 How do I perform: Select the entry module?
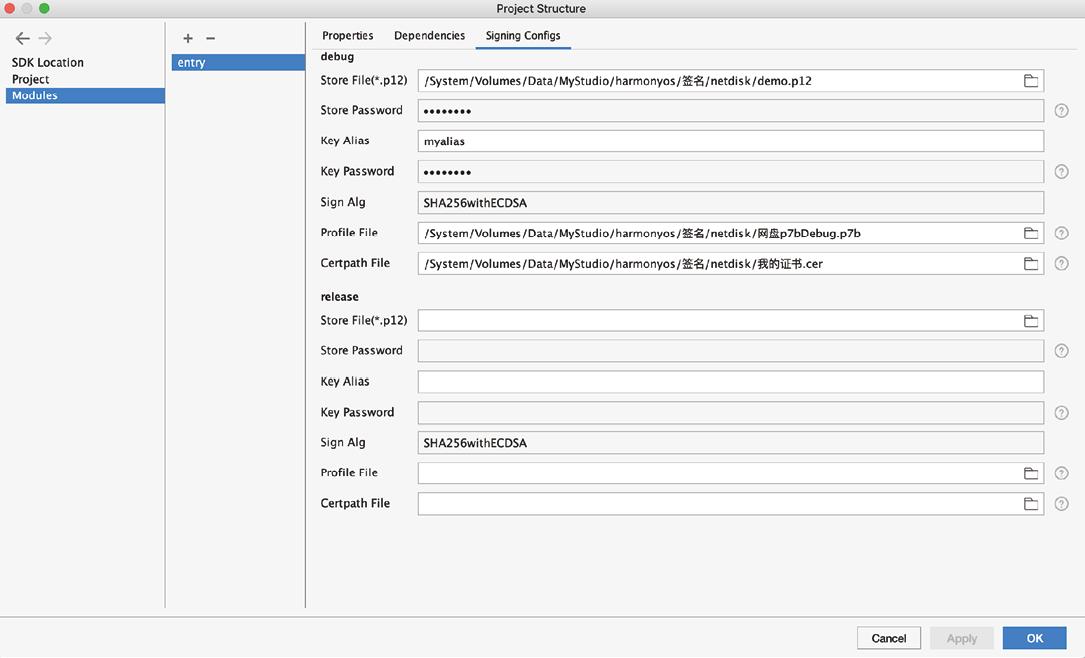tap(237, 62)
